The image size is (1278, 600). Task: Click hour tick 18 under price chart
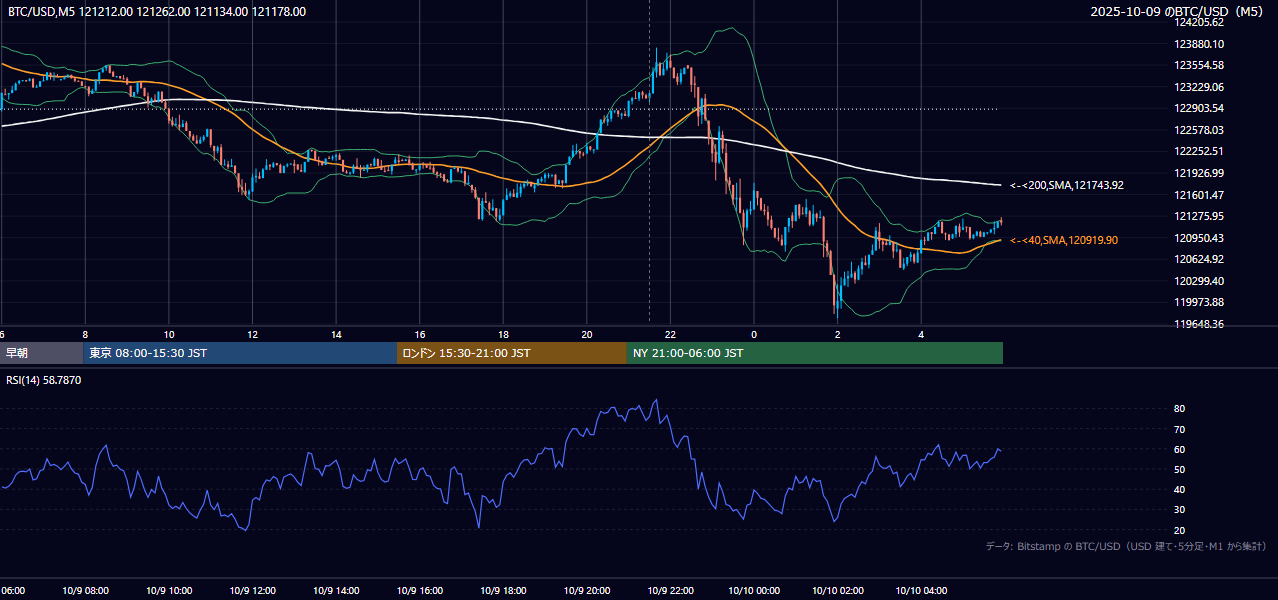(504, 334)
